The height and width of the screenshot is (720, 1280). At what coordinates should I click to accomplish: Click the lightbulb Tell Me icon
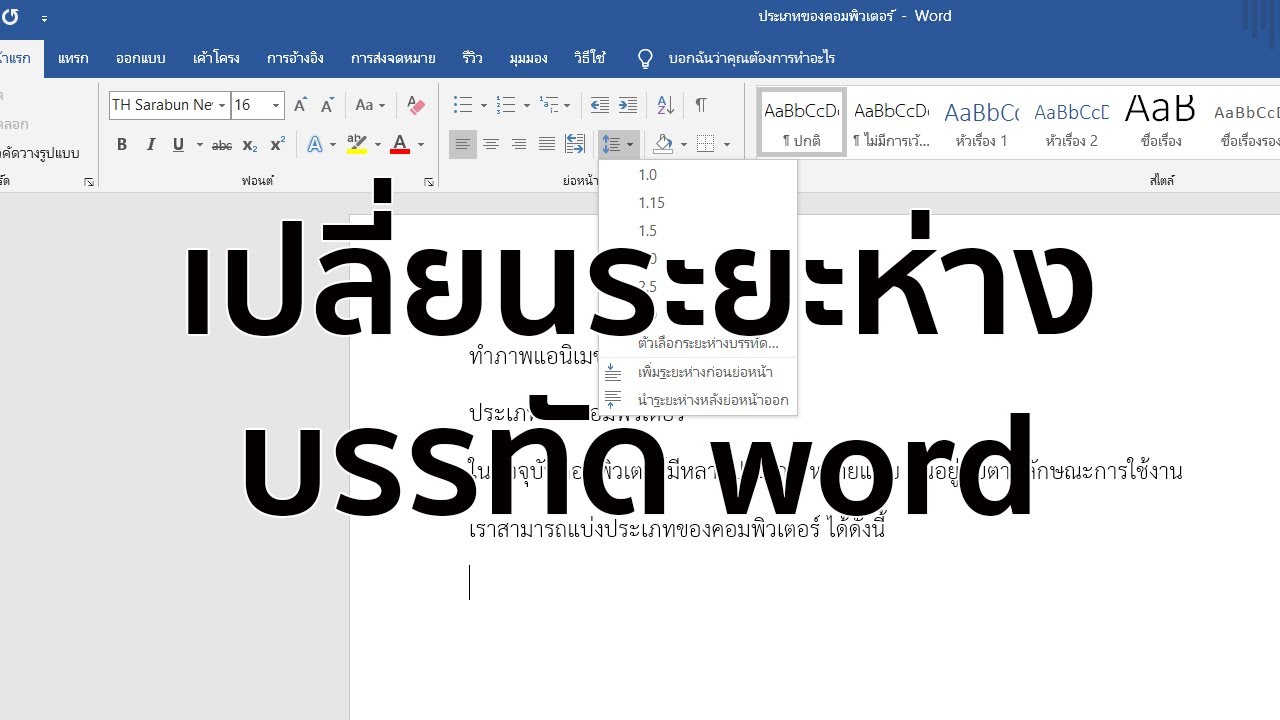pyautogui.click(x=646, y=58)
